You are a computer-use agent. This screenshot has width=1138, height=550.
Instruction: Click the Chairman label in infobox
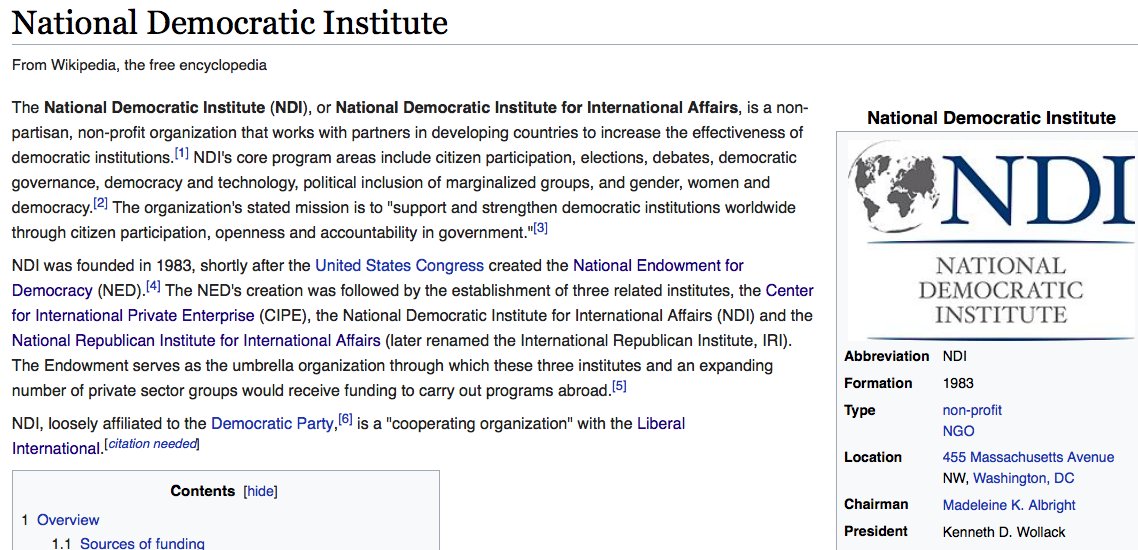(x=876, y=504)
